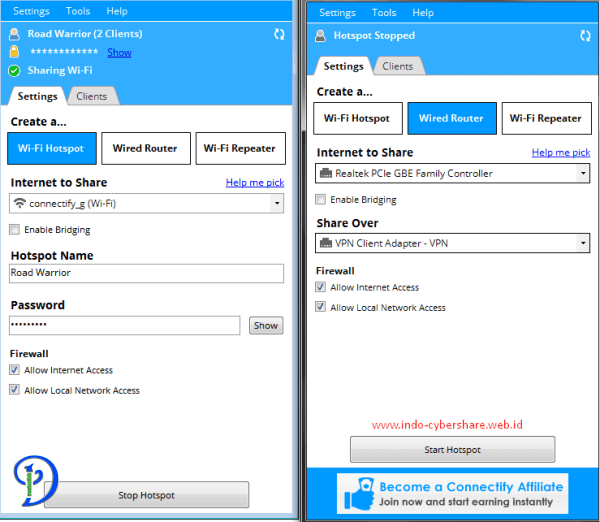Click Show link beside masked password header
The width and height of the screenshot is (600, 522).
[x=119, y=52]
